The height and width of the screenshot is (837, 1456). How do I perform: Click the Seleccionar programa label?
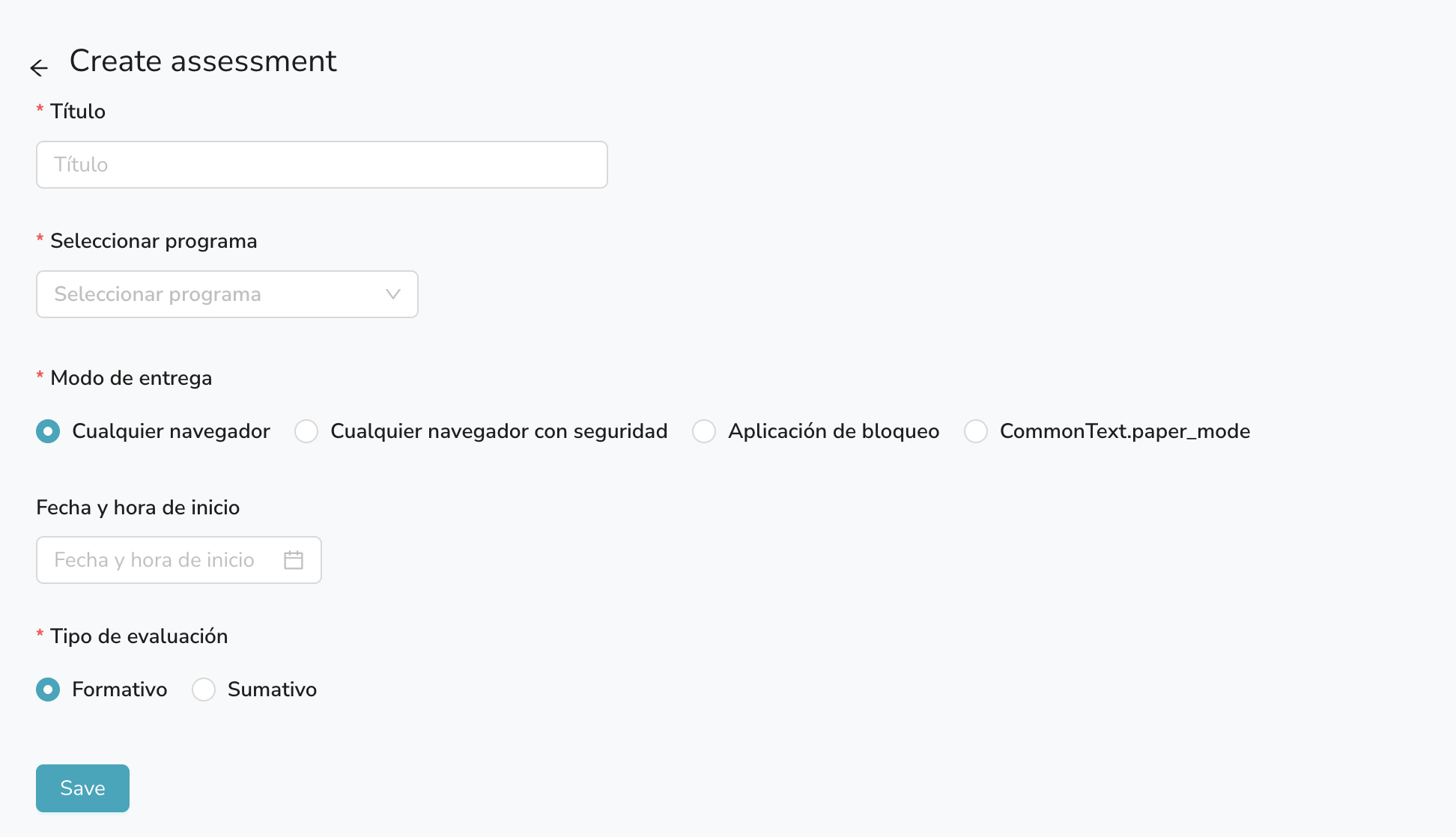[x=154, y=241]
